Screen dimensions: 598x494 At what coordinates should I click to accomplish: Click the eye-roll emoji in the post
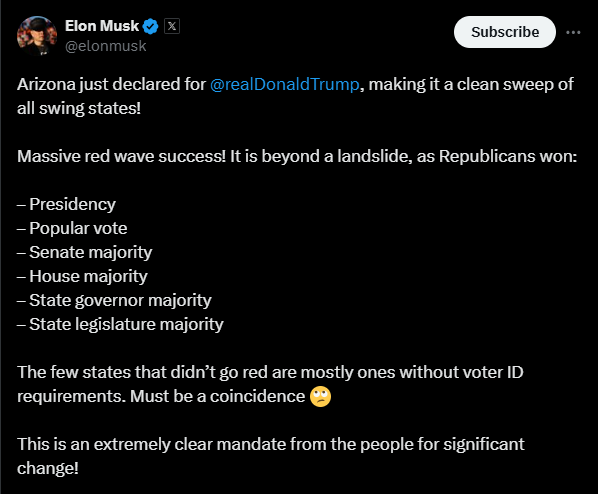click(x=320, y=397)
